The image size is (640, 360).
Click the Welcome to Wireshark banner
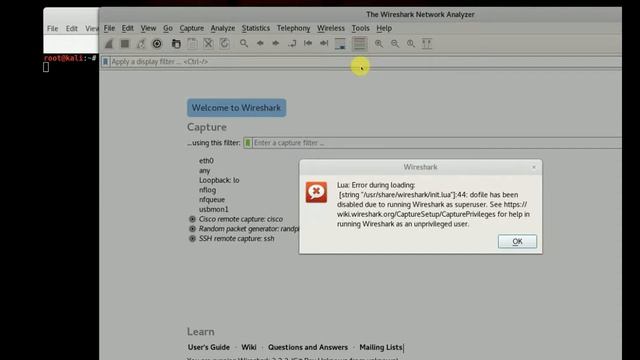coord(236,108)
